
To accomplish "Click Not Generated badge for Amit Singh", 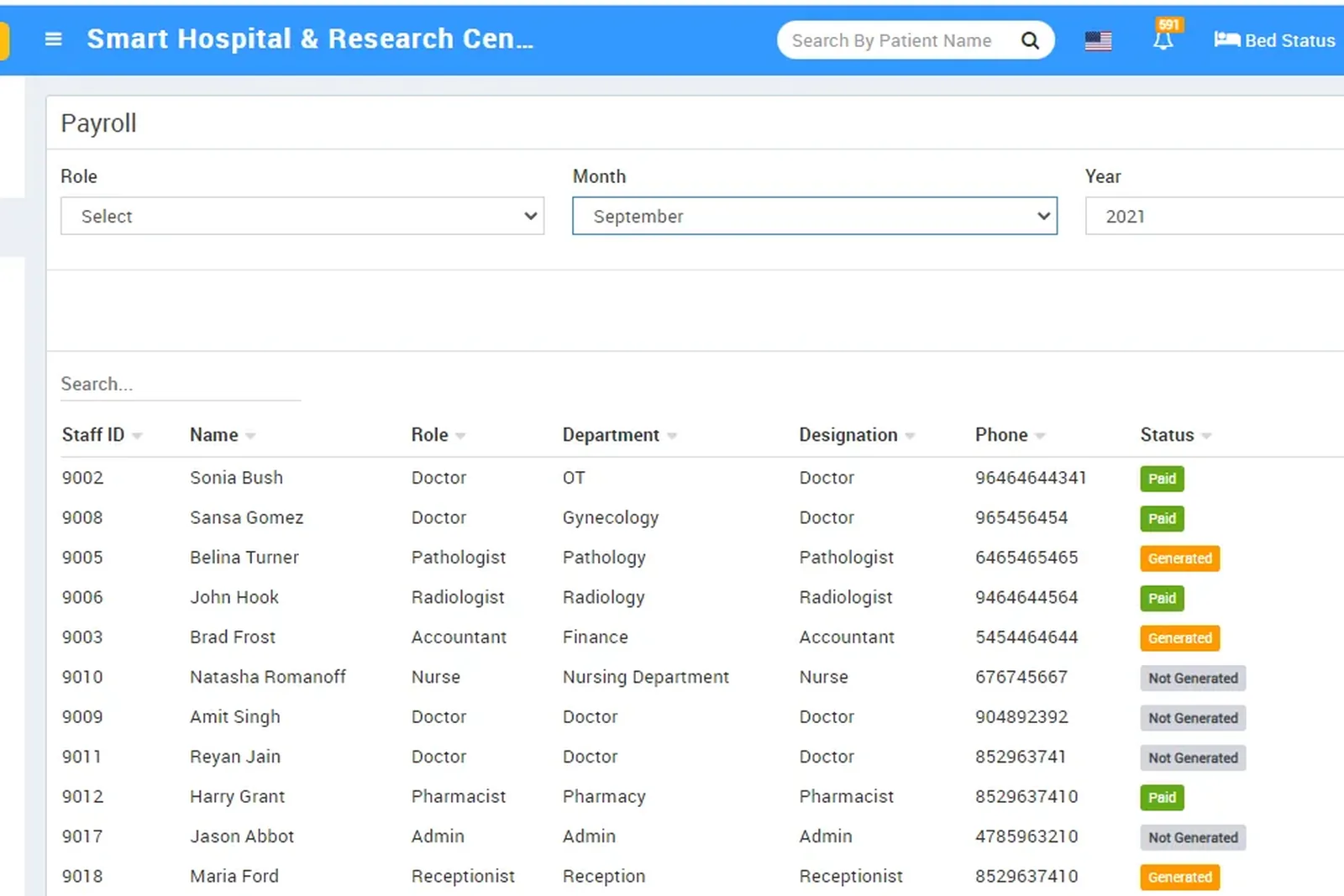I will pos(1193,718).
